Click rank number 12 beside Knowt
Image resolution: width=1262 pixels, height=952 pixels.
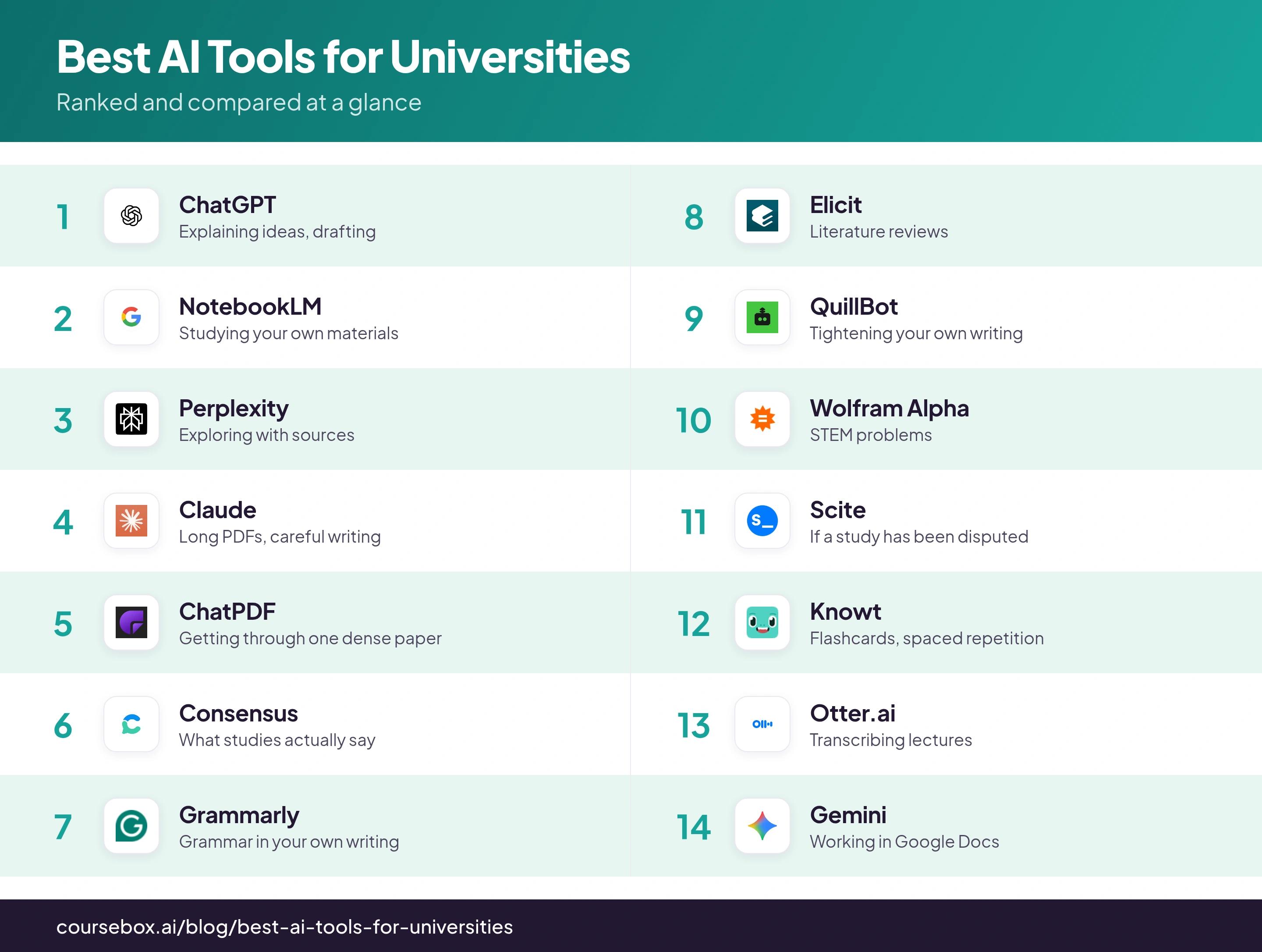[x=694, y=624]
